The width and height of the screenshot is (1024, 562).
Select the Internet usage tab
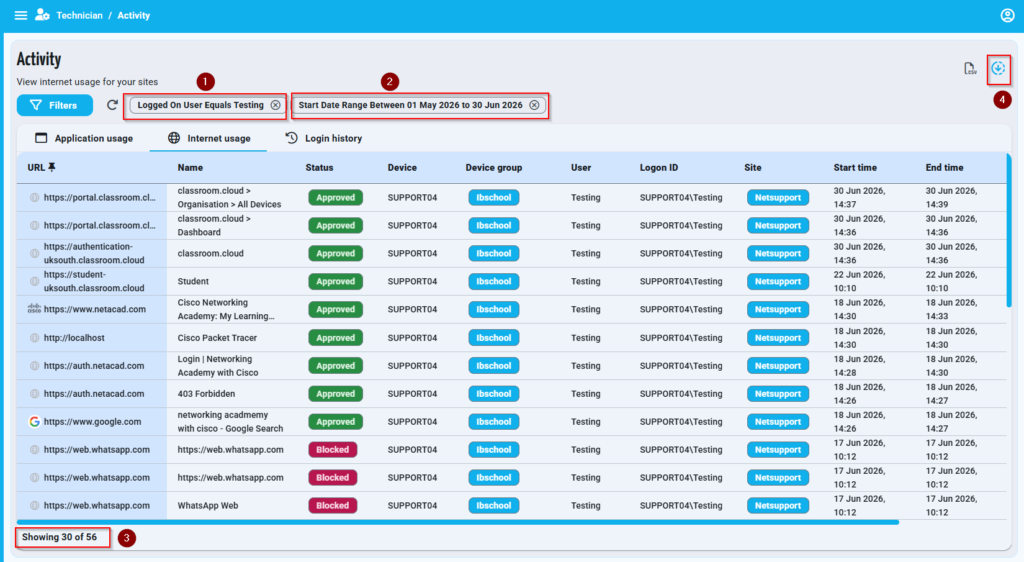pos(209,138)
